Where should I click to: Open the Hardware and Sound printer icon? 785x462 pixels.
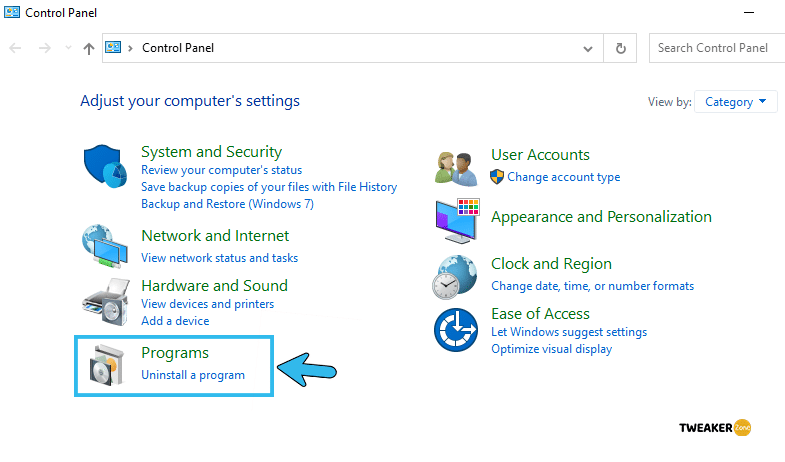(x=106, y=302)
